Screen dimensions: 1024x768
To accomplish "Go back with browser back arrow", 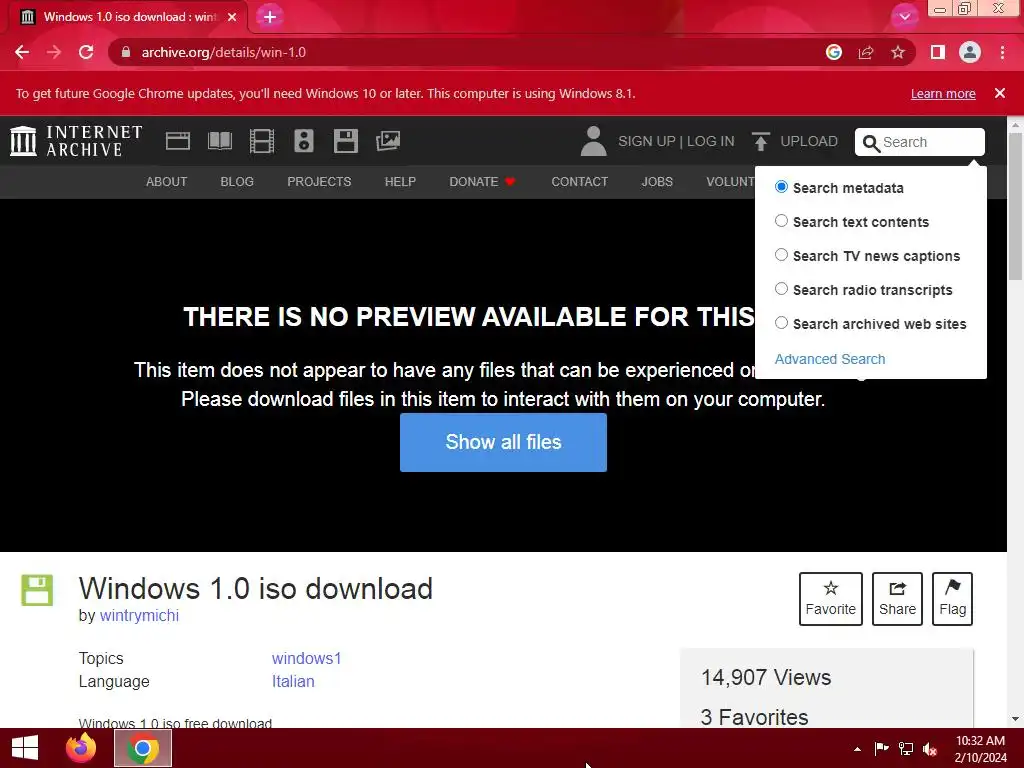I will (22, 52).
